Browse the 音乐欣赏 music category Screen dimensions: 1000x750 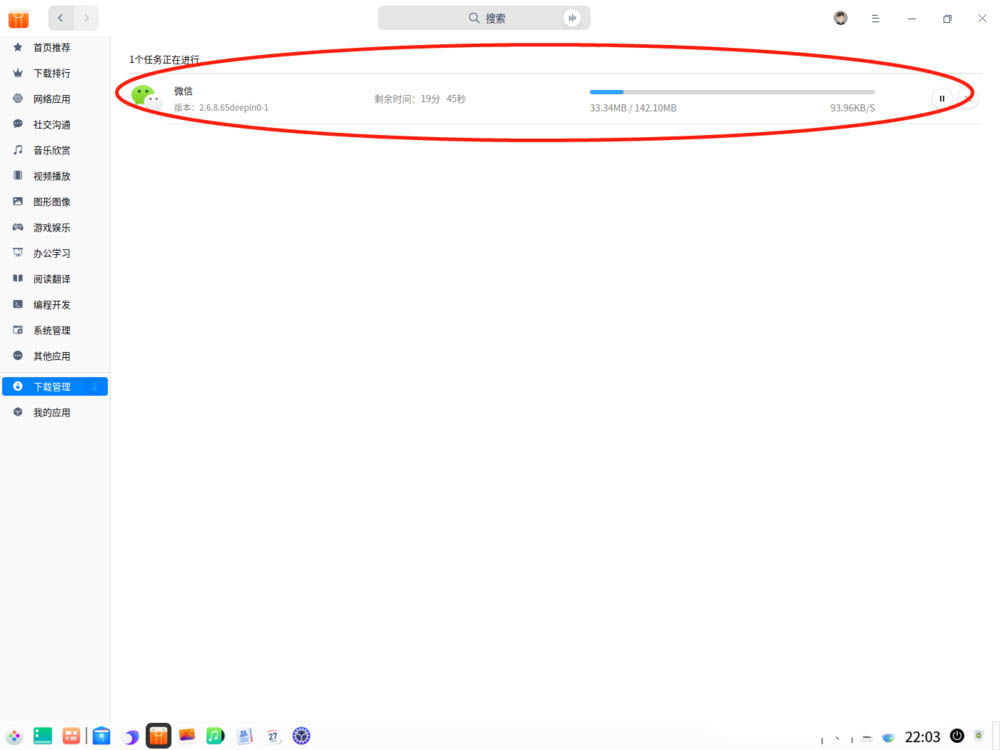click(x=52, y=150)
